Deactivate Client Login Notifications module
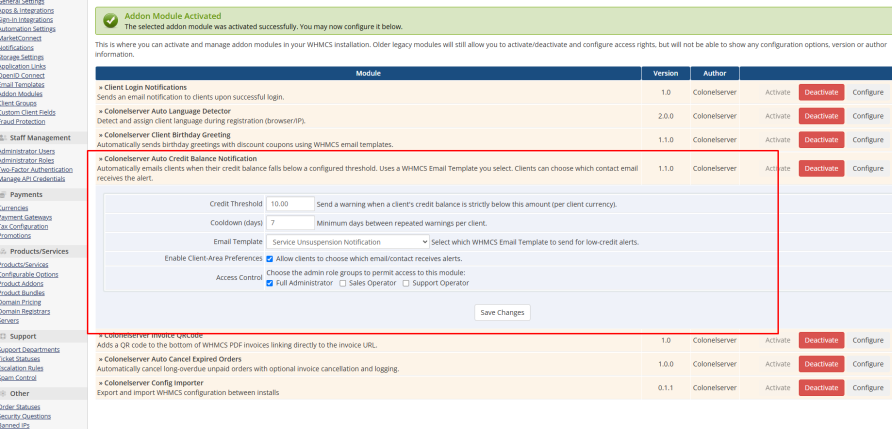Viewport: 892px width, 429px height. (821, 92)
